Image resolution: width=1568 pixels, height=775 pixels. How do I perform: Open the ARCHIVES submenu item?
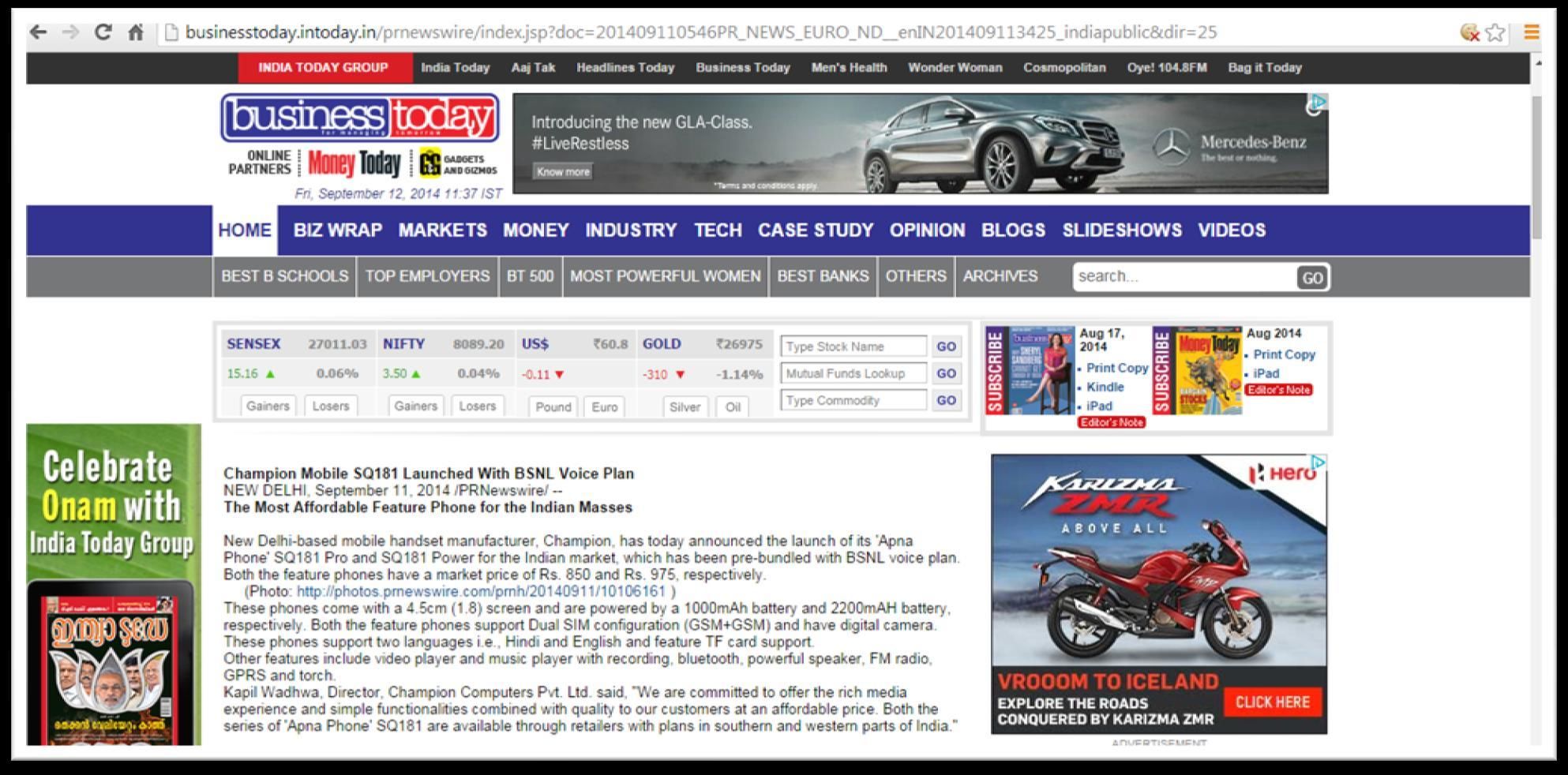[x=1000, y=276]
